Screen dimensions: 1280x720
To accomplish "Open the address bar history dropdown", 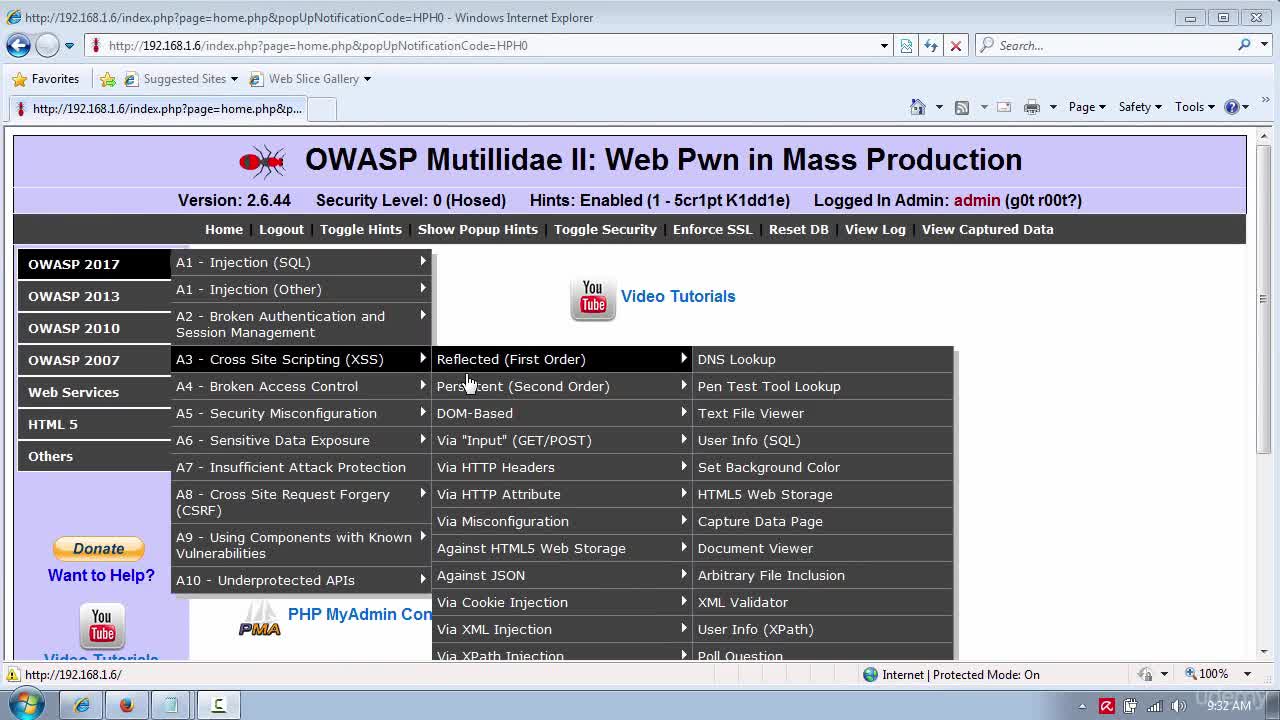I will (884, 45).
